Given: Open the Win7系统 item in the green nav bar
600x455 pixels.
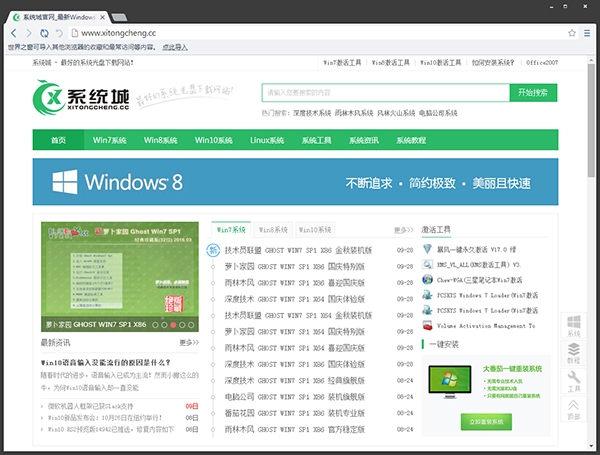Looking at the screenshot, I should click(x=109, y=140).
